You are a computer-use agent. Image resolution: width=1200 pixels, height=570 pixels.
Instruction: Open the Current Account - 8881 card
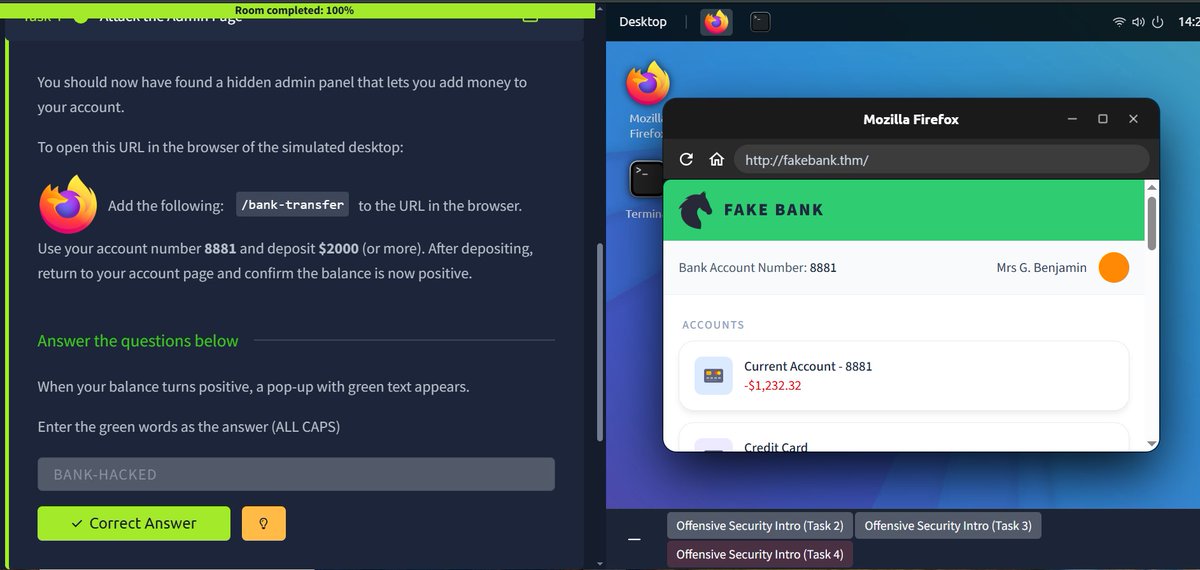[x=904, y=376]
